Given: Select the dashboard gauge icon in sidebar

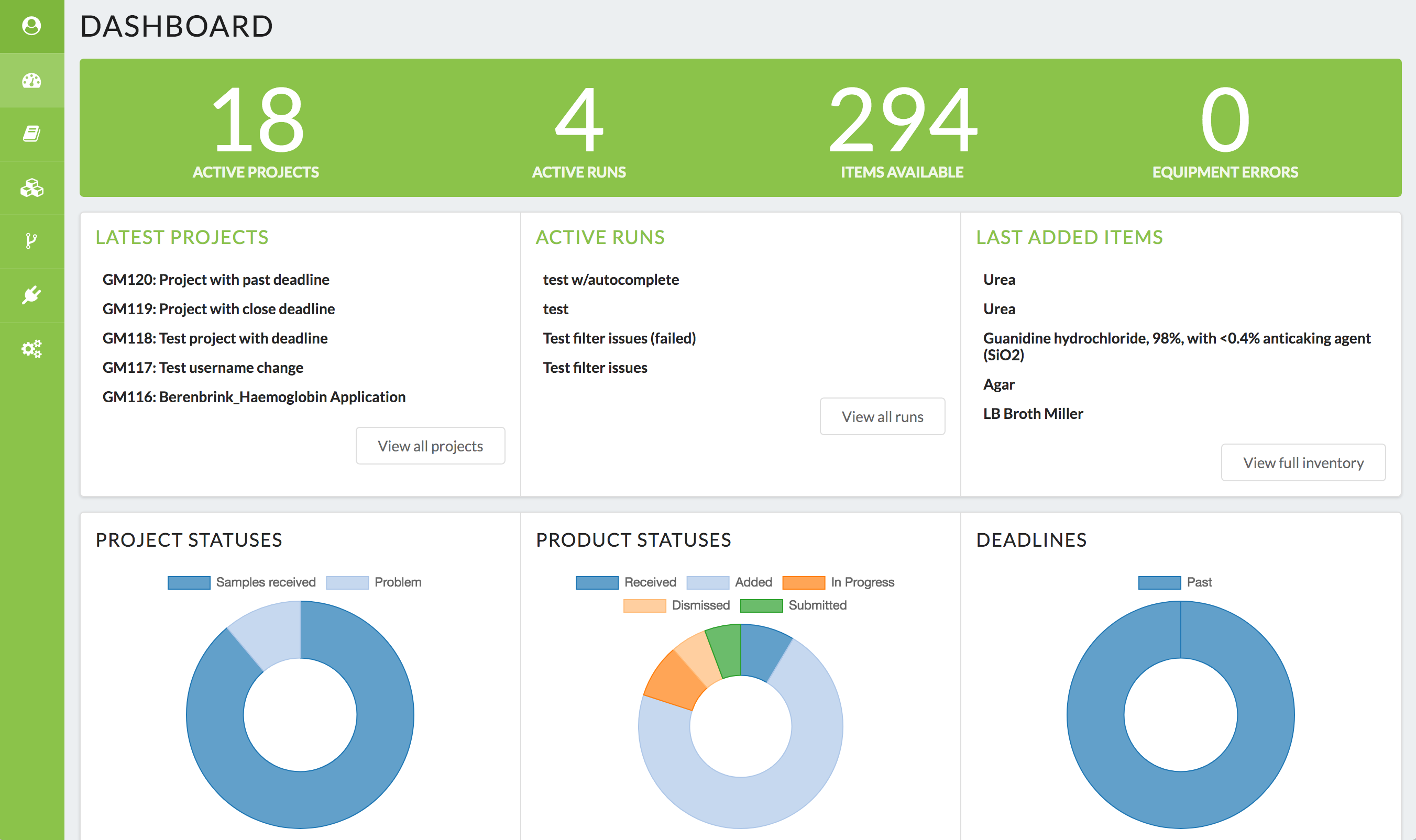Looking at the screenshot, I should click(x=32, y=80).
